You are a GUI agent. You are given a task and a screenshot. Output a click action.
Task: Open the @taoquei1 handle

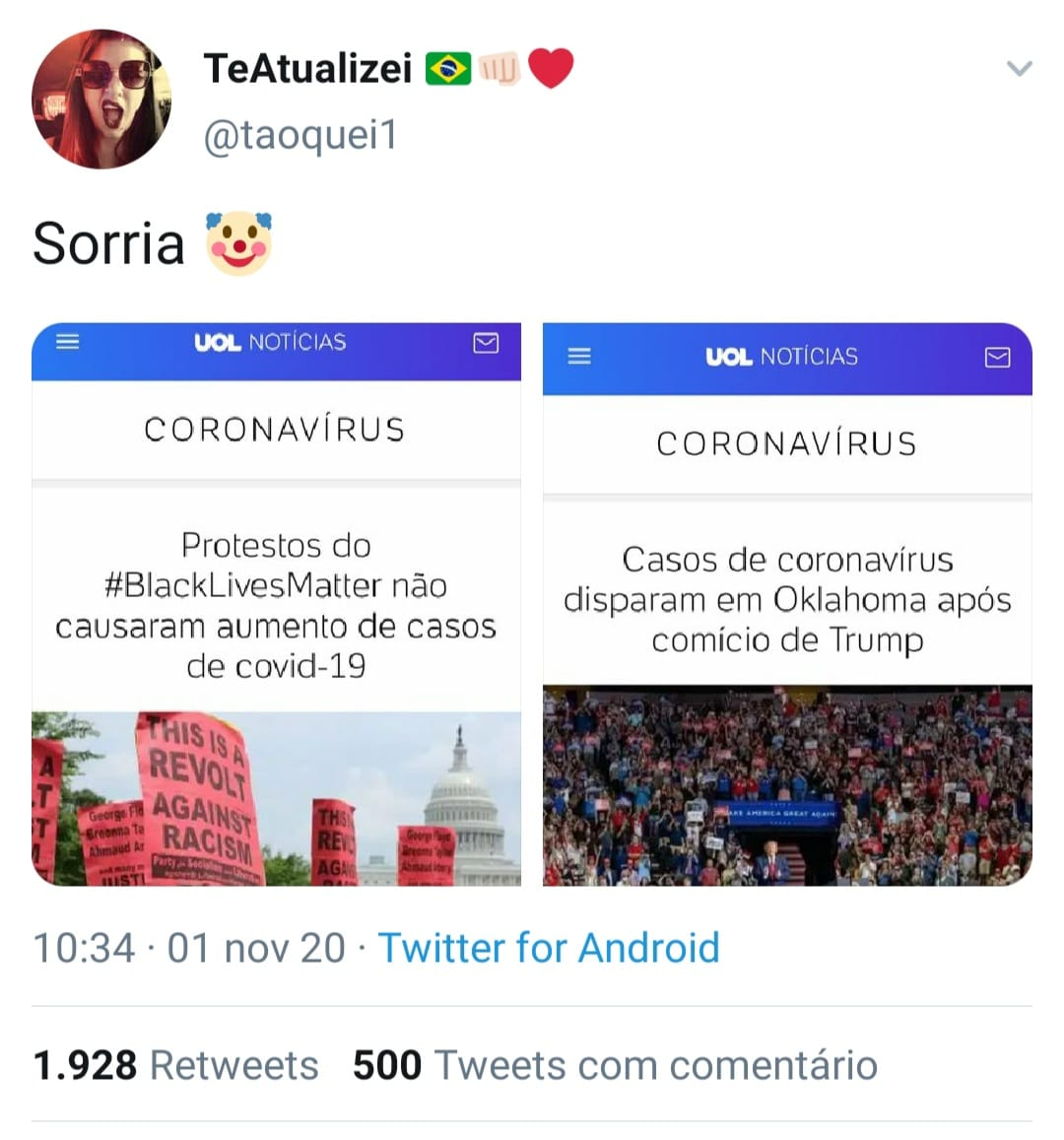pos(300,135)
